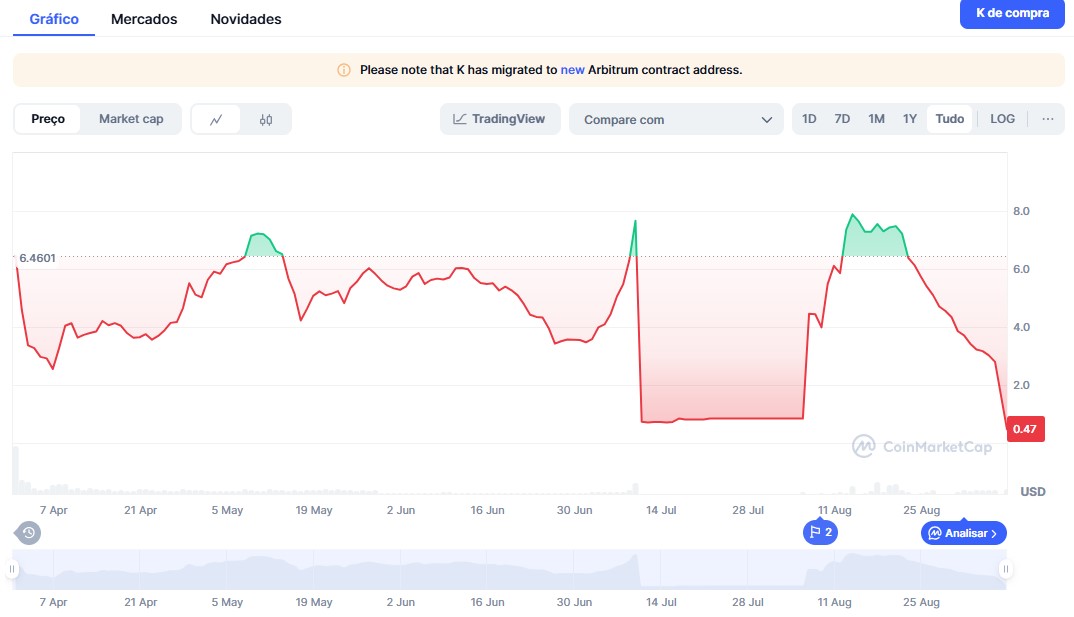Set time range to 1Y

tap(910, 119)
